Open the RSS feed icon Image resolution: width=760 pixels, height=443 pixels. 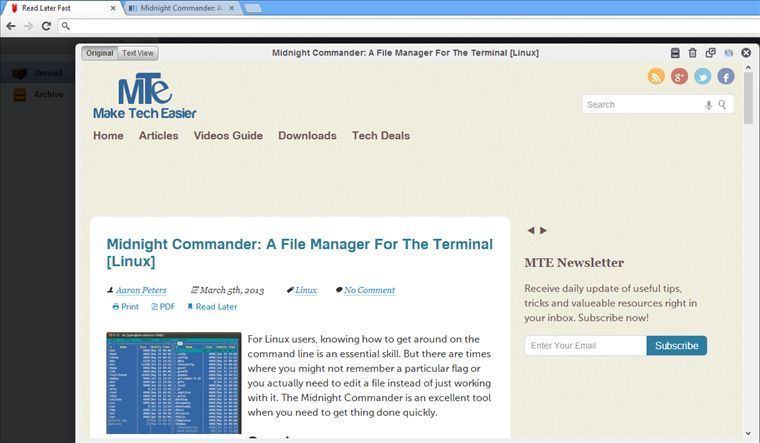[x=656, y=76]
